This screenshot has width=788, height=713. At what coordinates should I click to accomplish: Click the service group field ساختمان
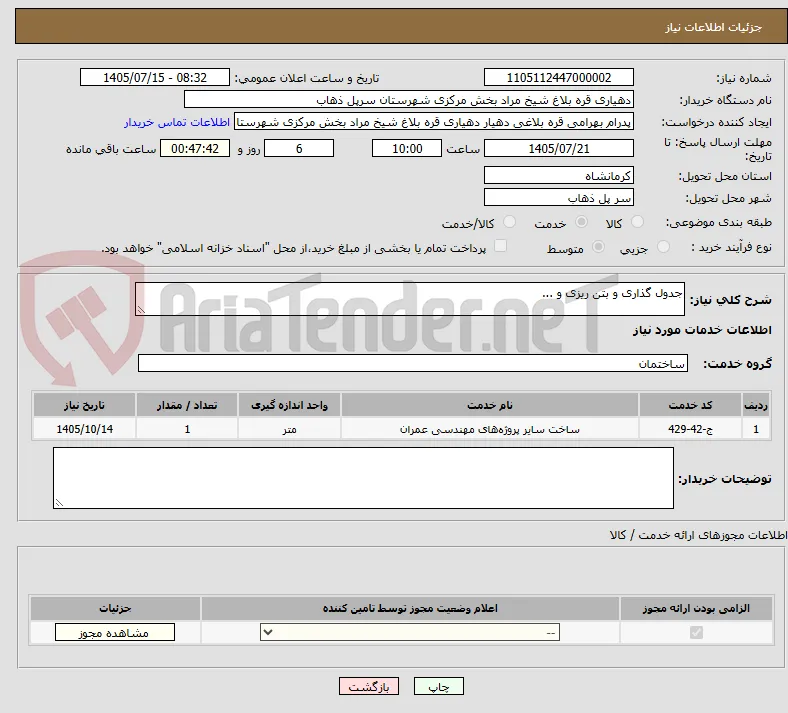(x=413, y=363)
